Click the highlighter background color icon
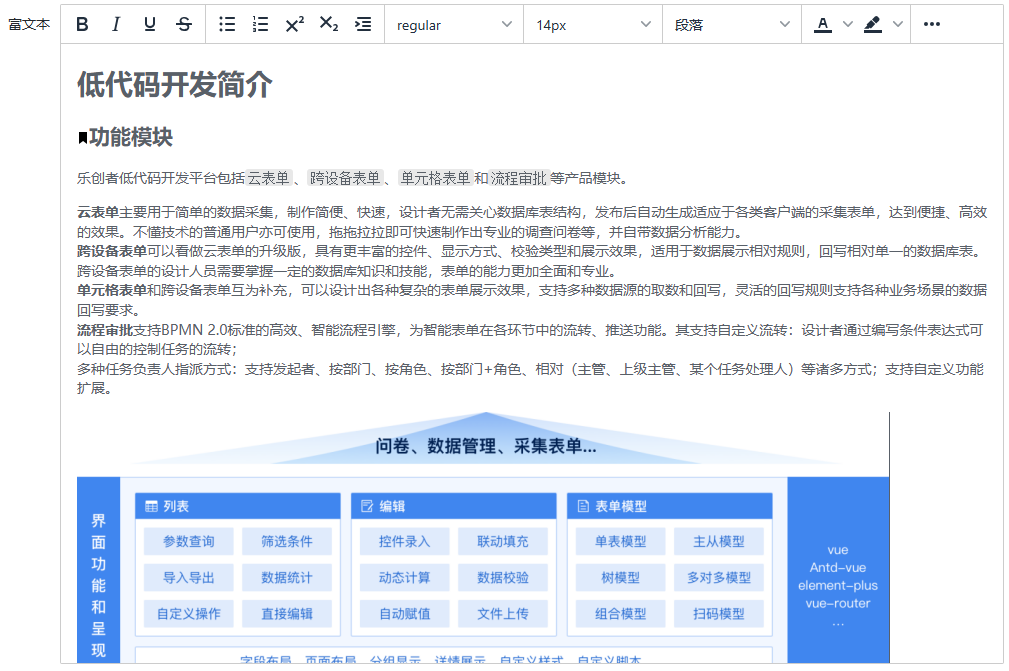 click(x=873, y=25)
